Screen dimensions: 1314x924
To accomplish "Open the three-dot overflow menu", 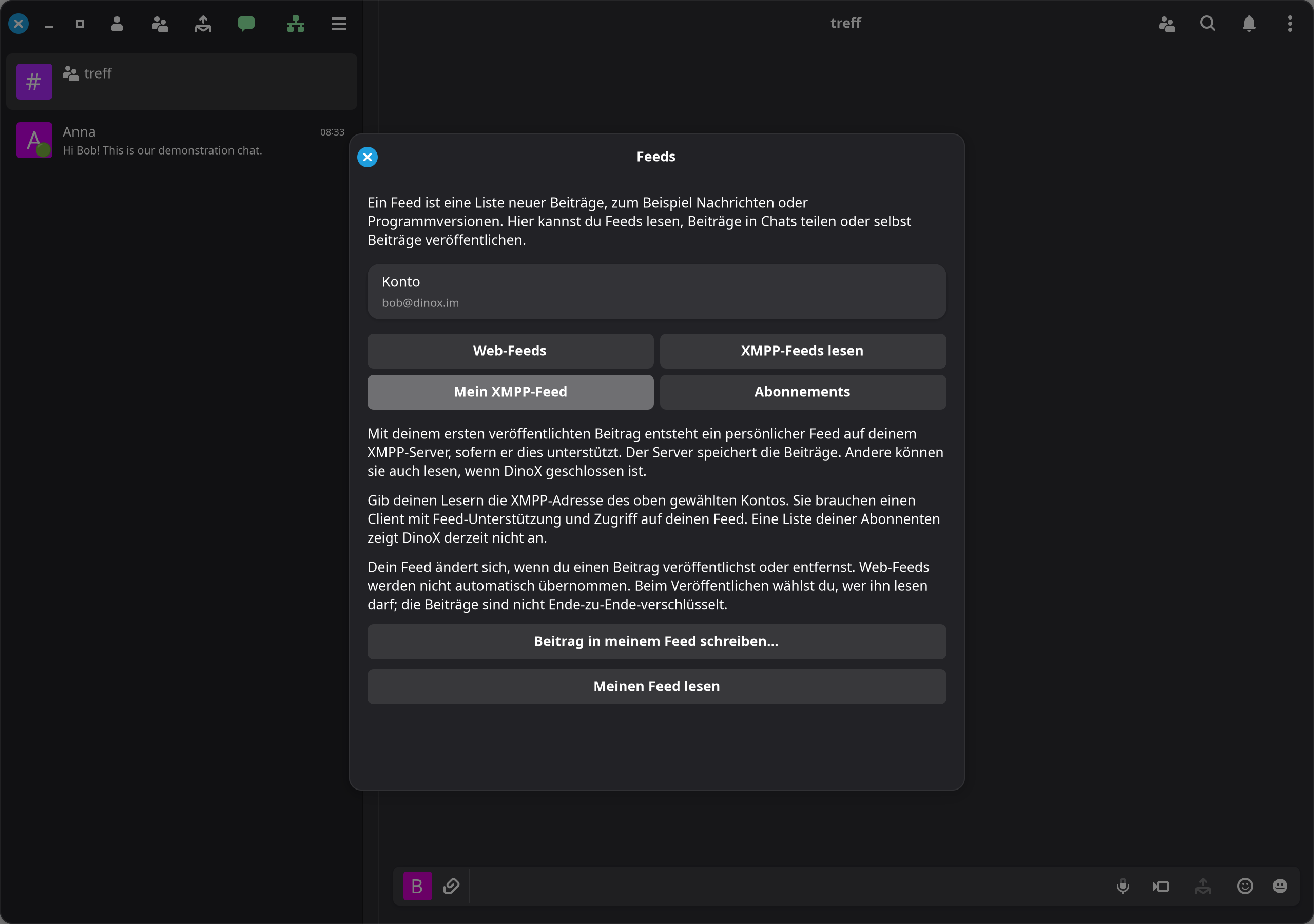I will tap(1290, 24).
